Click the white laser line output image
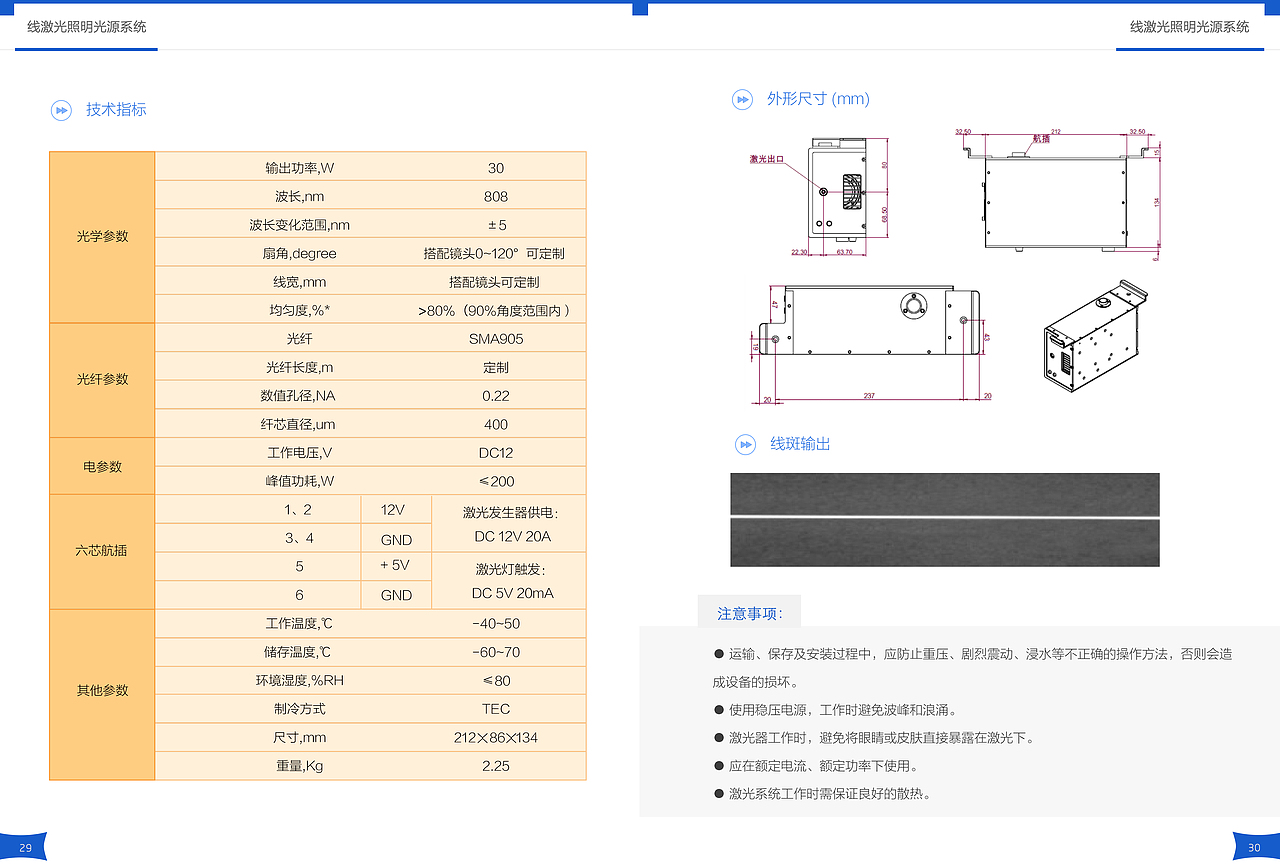This screenshot has width=1280, height=868. tap(944, 519)
